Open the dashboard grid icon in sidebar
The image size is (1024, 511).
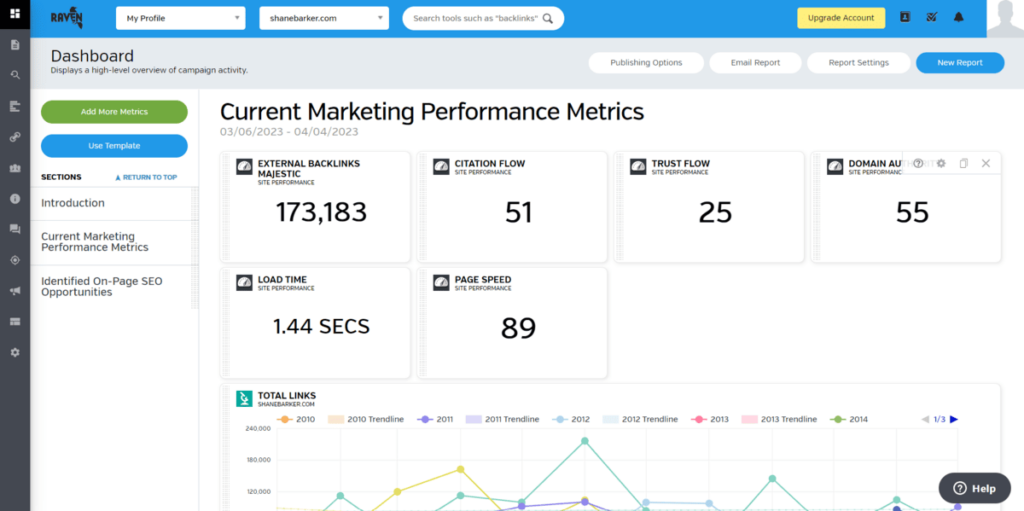(x=15, y=14)
